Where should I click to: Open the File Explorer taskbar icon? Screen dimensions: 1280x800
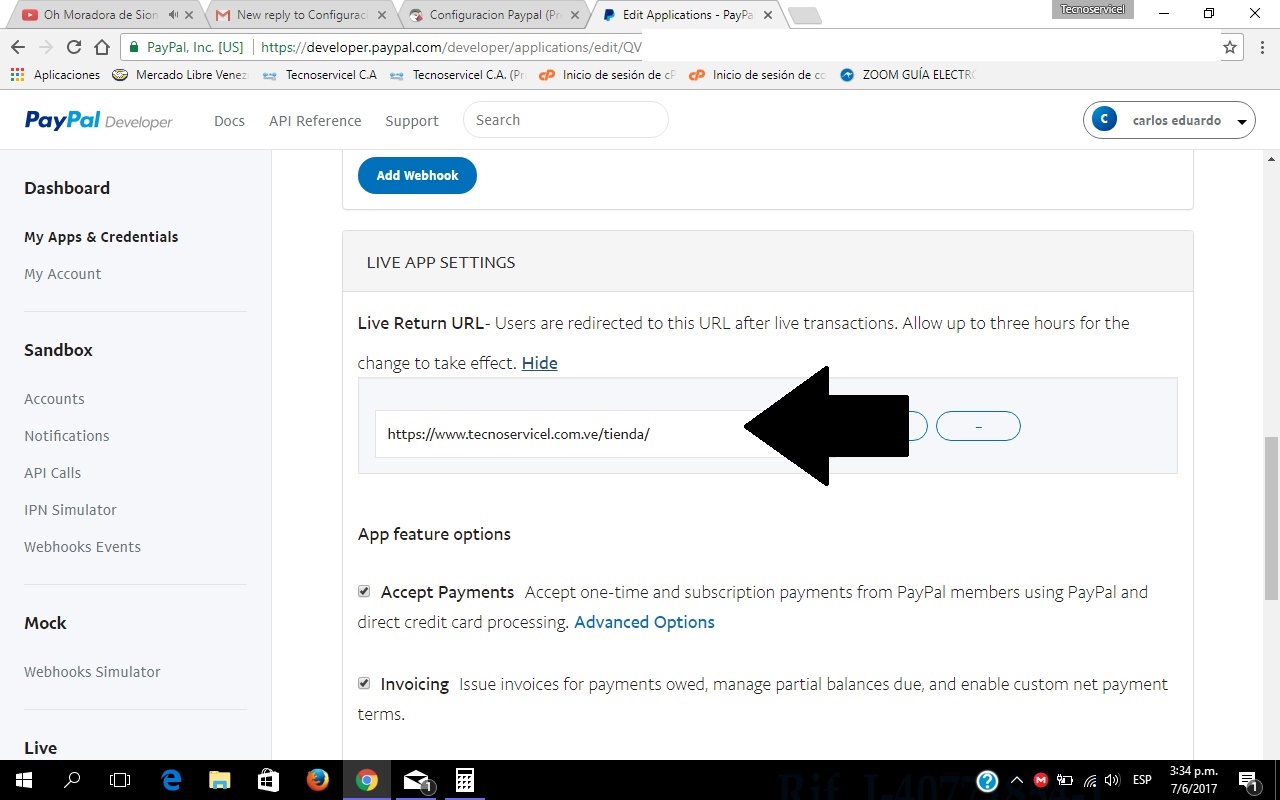click(220, 780)
